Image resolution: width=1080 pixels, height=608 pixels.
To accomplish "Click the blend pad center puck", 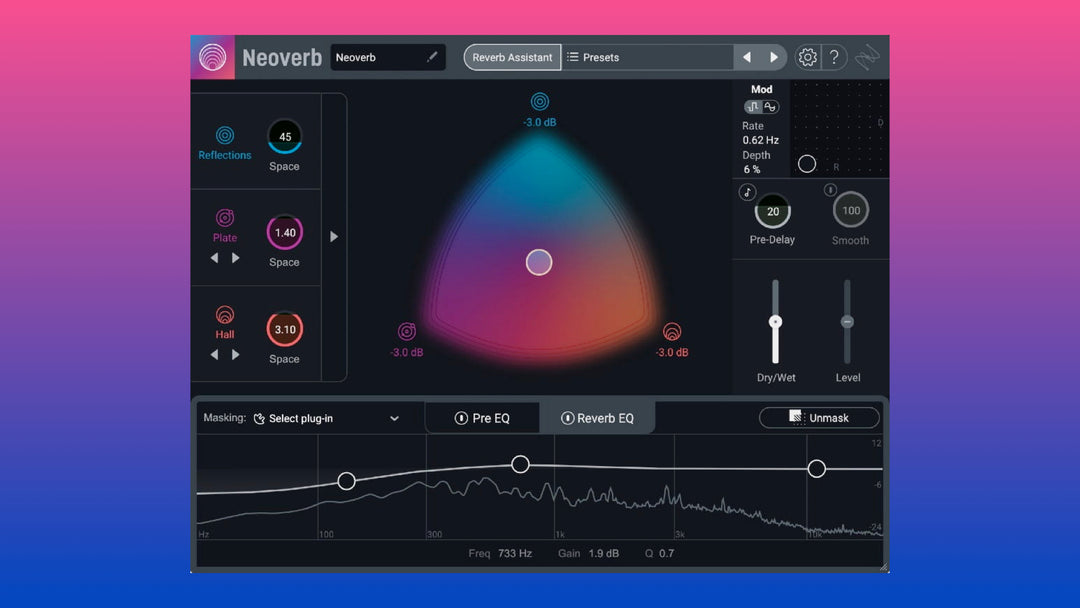I will point(539,262).
